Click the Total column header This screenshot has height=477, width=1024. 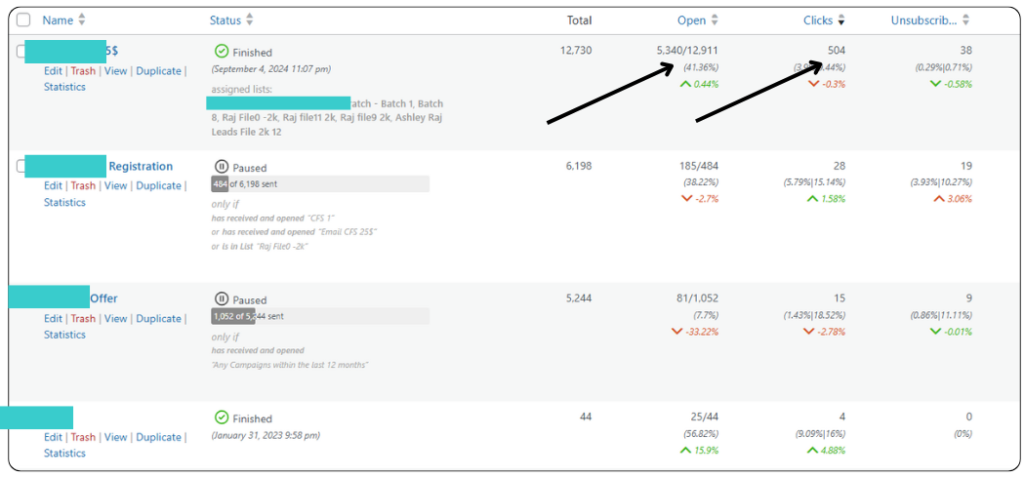(579, 20)
